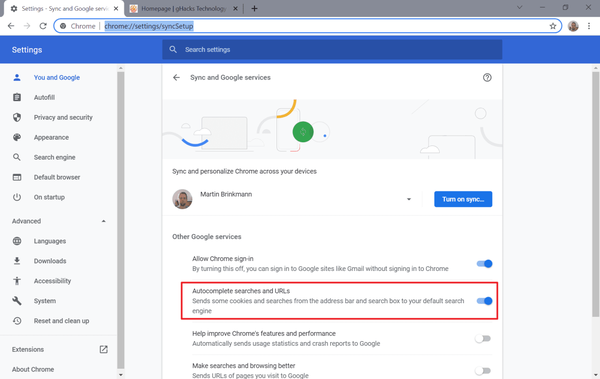Click the sidebar scrollbar down arrow
600x379 pixels.
coord(121,375)
